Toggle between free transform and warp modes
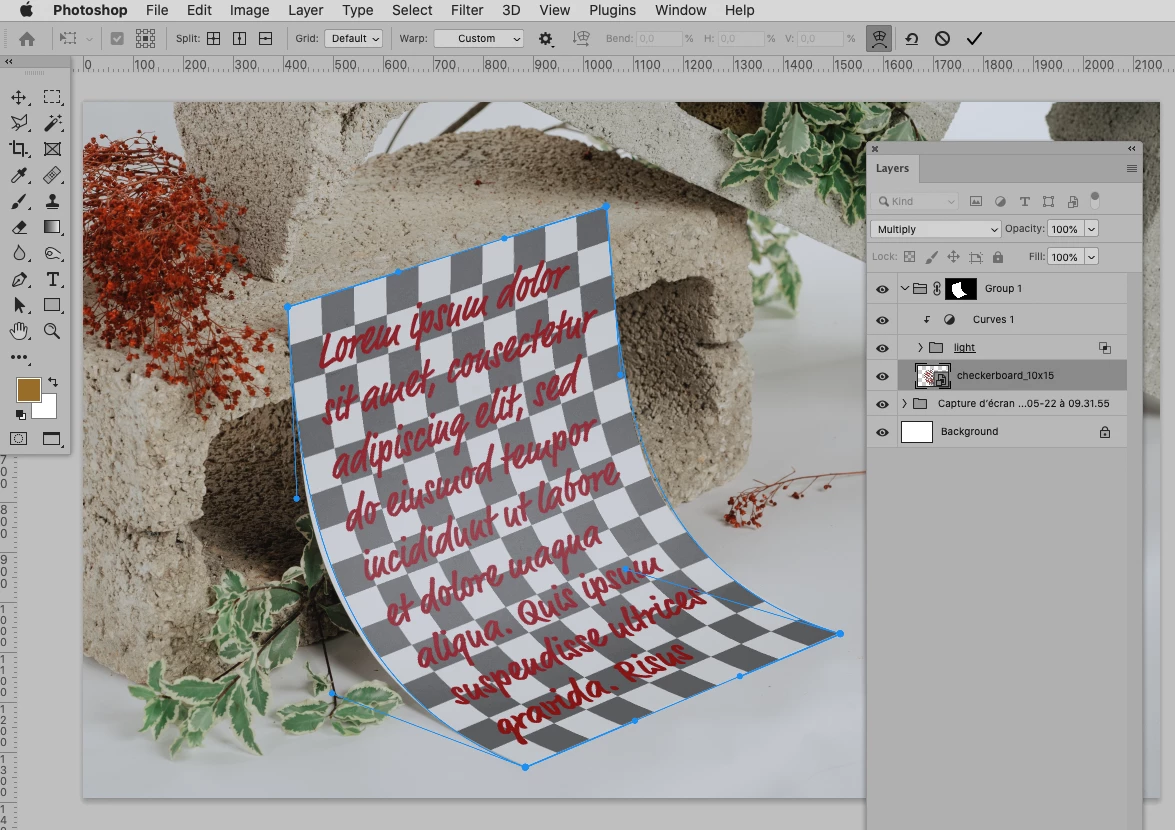This screenshot has width=1175, height=830. pyautogui.click(x=879, y=38)
